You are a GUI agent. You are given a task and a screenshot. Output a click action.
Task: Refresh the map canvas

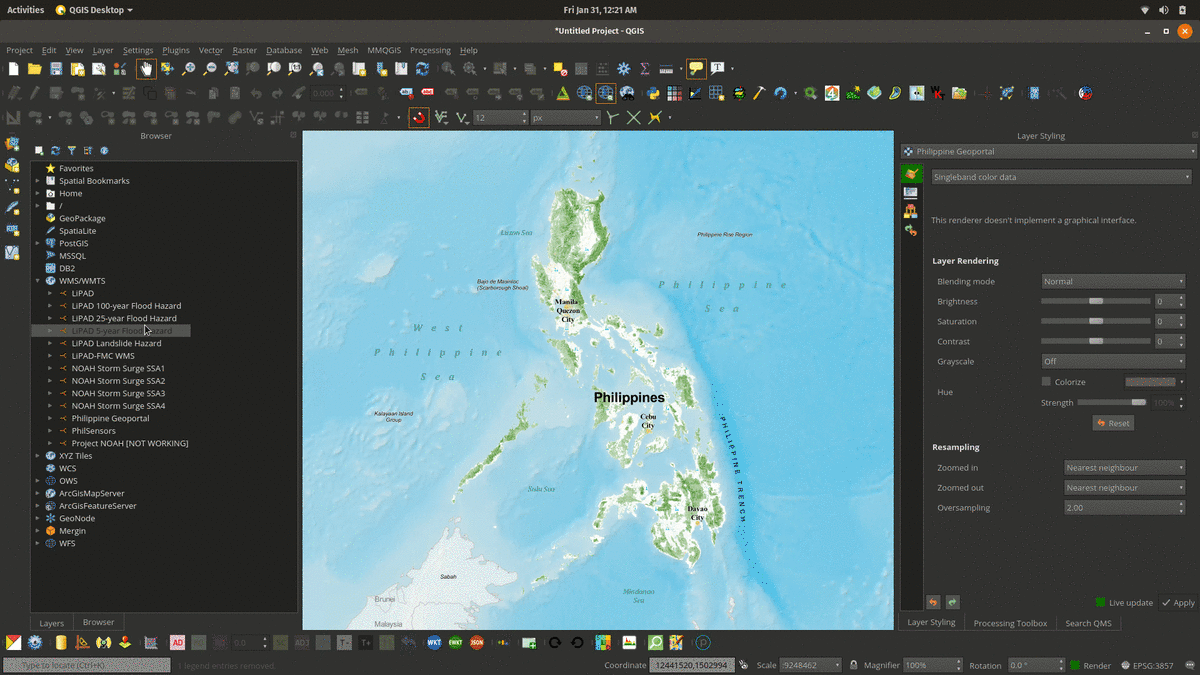tap(423, 69)
